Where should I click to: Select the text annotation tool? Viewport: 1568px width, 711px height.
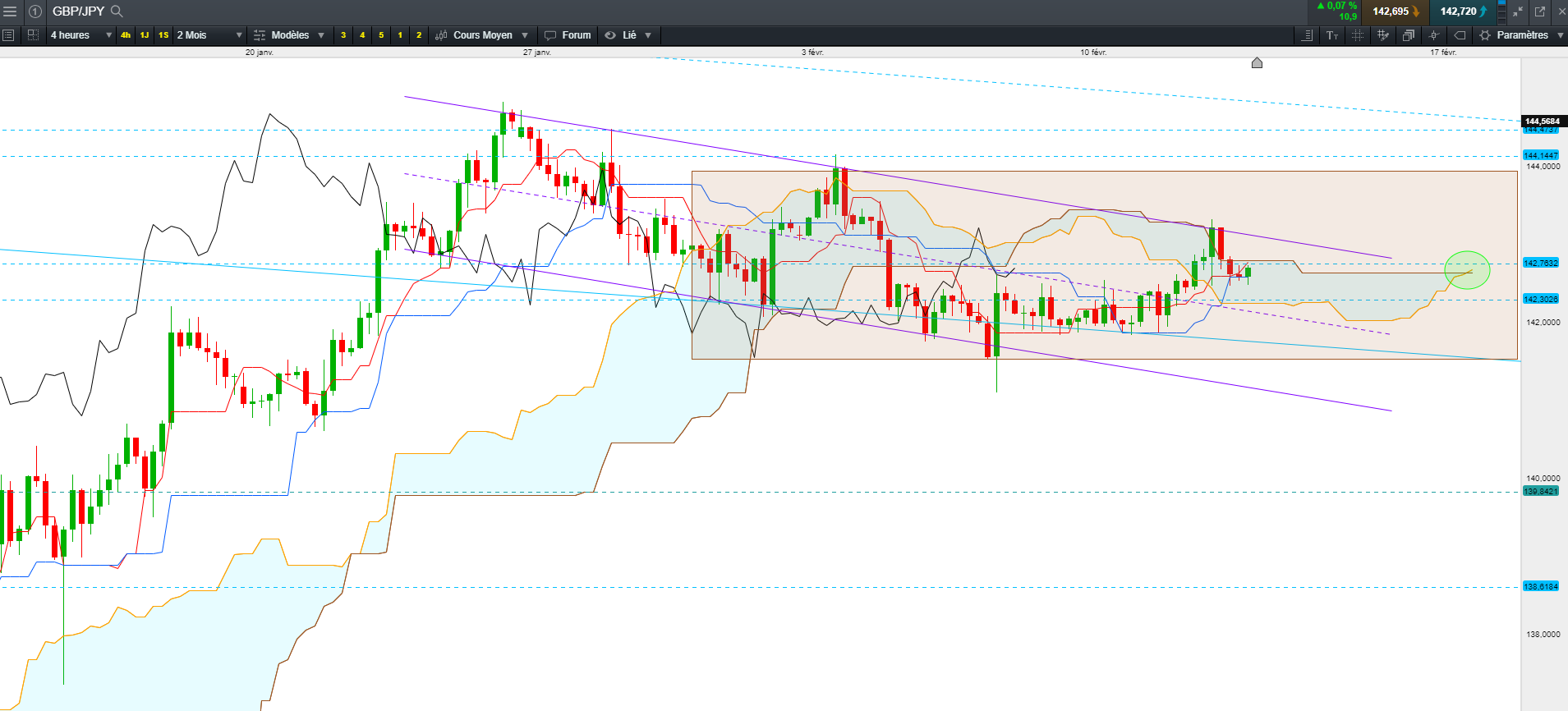[x=1332, y=35]
